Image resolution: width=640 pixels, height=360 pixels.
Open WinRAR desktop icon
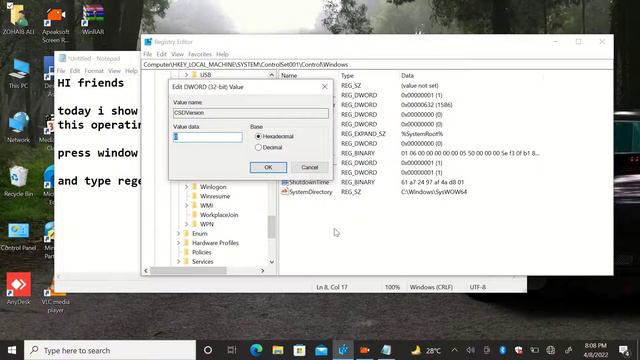pos(93,19)
